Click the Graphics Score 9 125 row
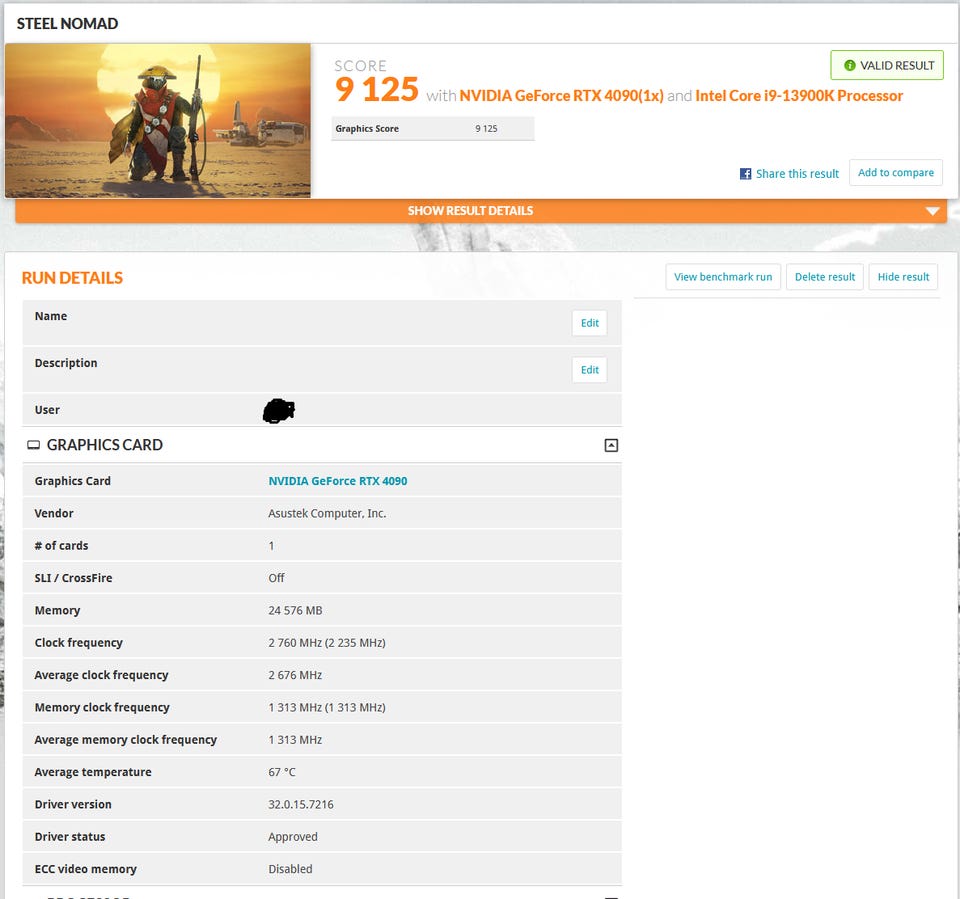The width and height of the screenshot is (960, 899). coord(432,129)
